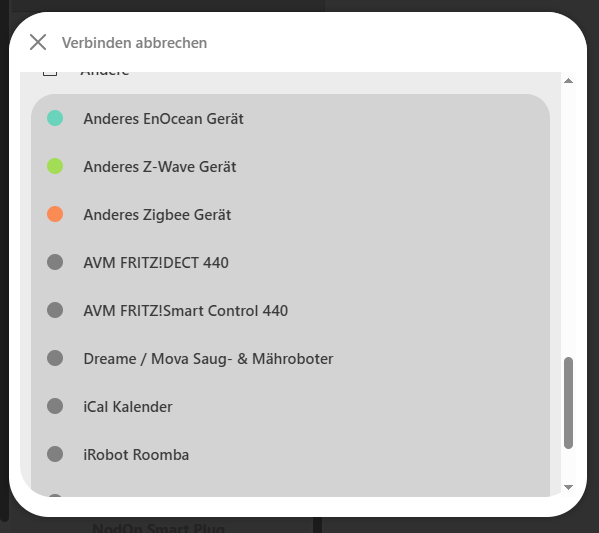The image size is (599, 533).
Task: Choose Anderes Zigbee Gerät entry
Action: (290, 214)
